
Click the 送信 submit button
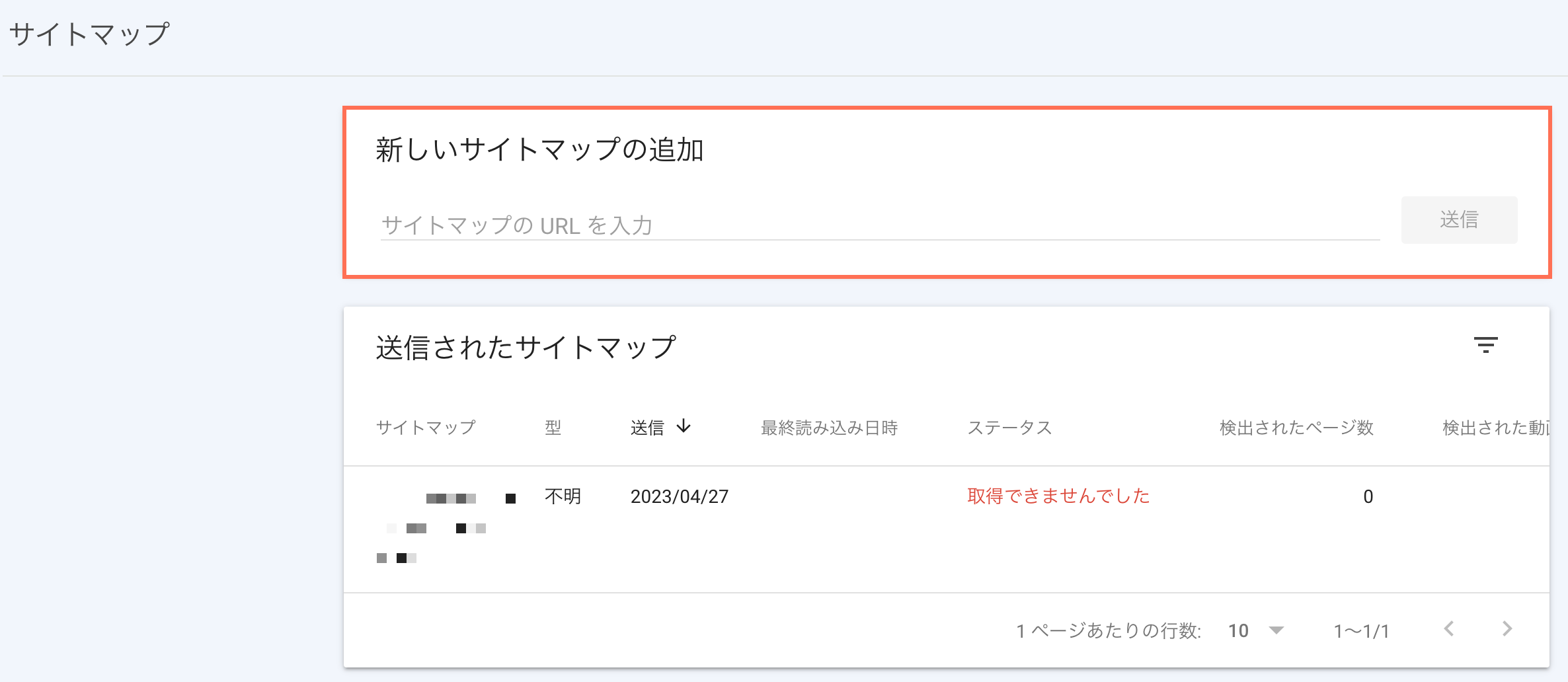click(1458, 219)
